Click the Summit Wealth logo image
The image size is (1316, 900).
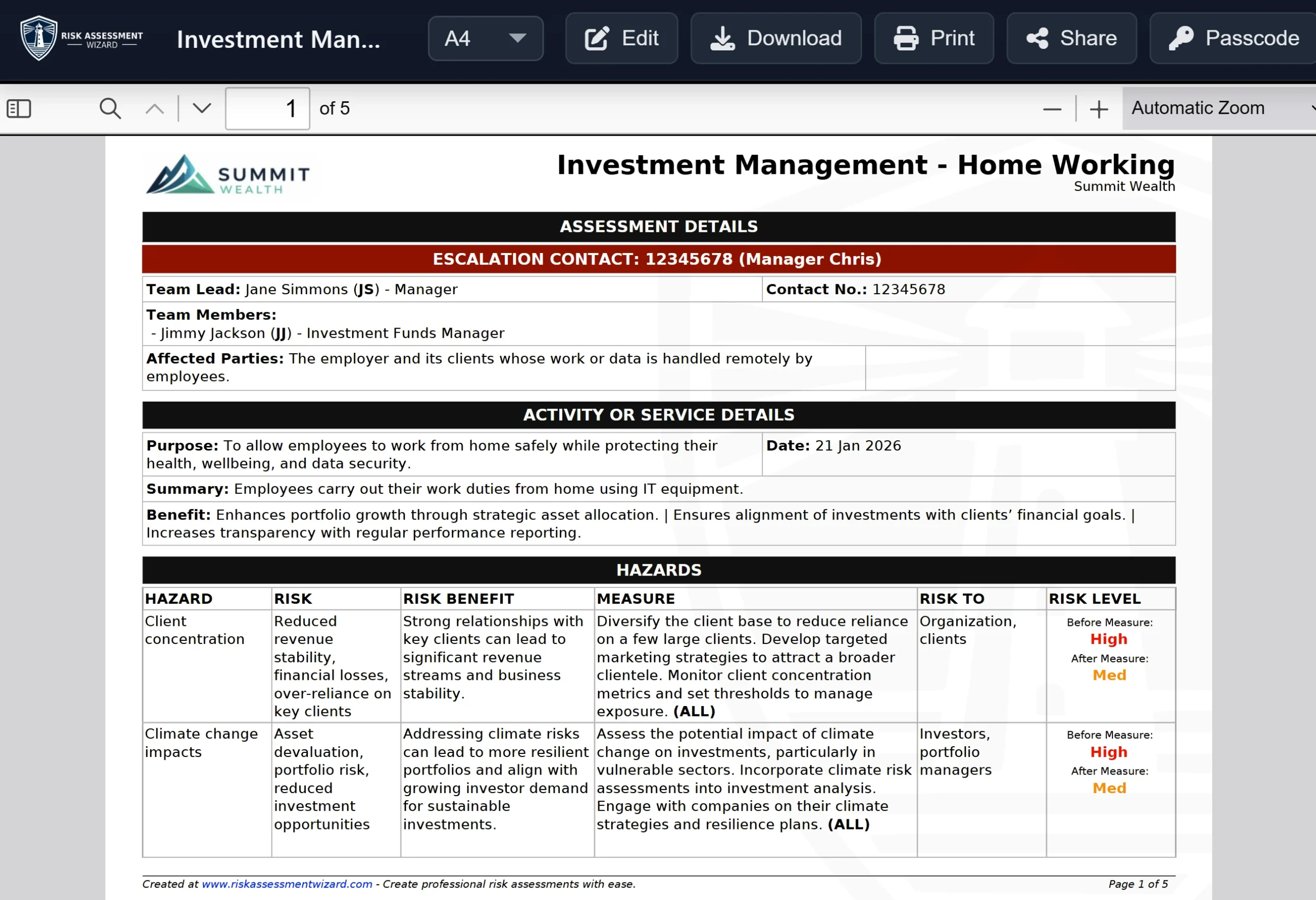coord(229,175)
